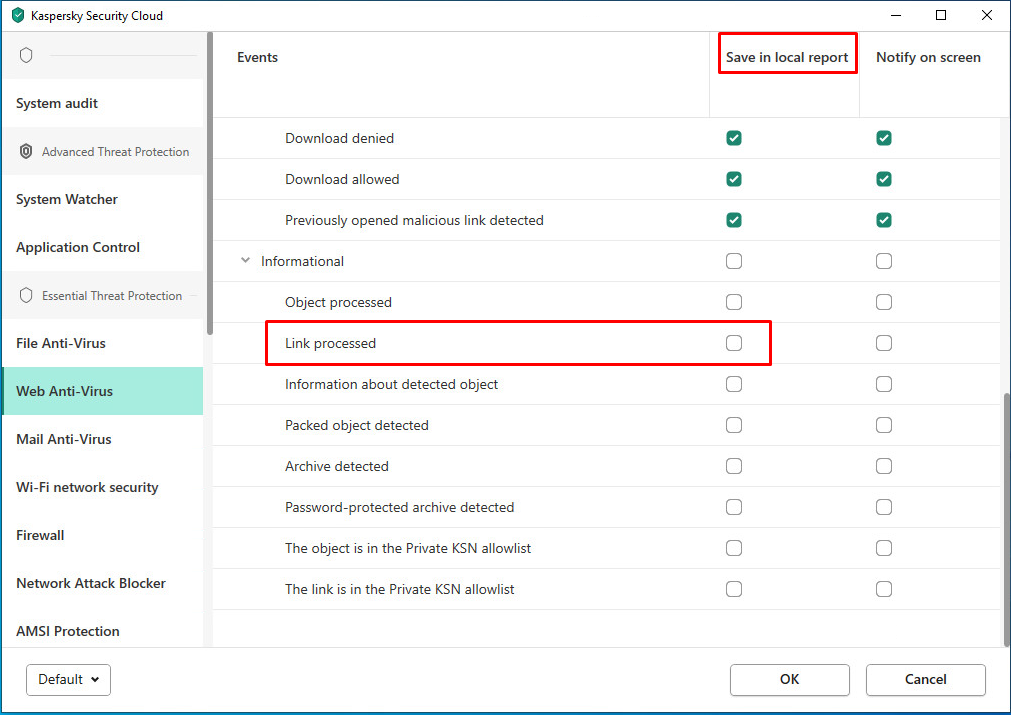Click the Events column header
The height and width of the screenshot is (715, 1011).
[x=257, y=57]
